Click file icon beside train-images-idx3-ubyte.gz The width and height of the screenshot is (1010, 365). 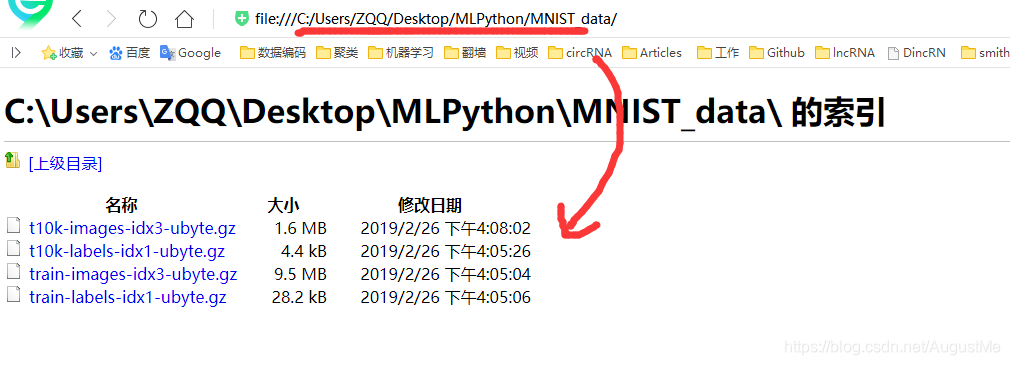[14, 272]
